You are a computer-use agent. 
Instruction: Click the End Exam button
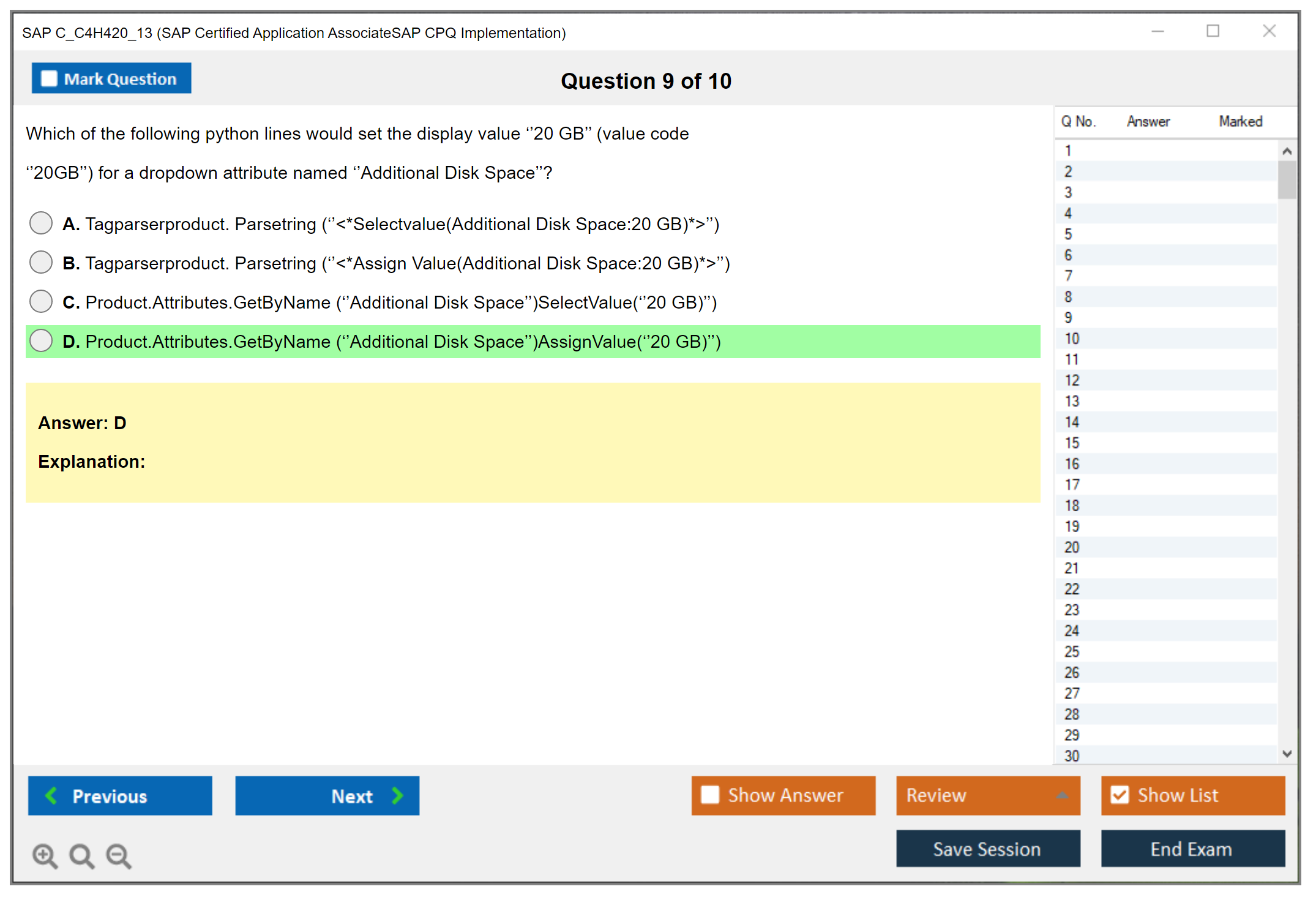(x=1192, y=849)
